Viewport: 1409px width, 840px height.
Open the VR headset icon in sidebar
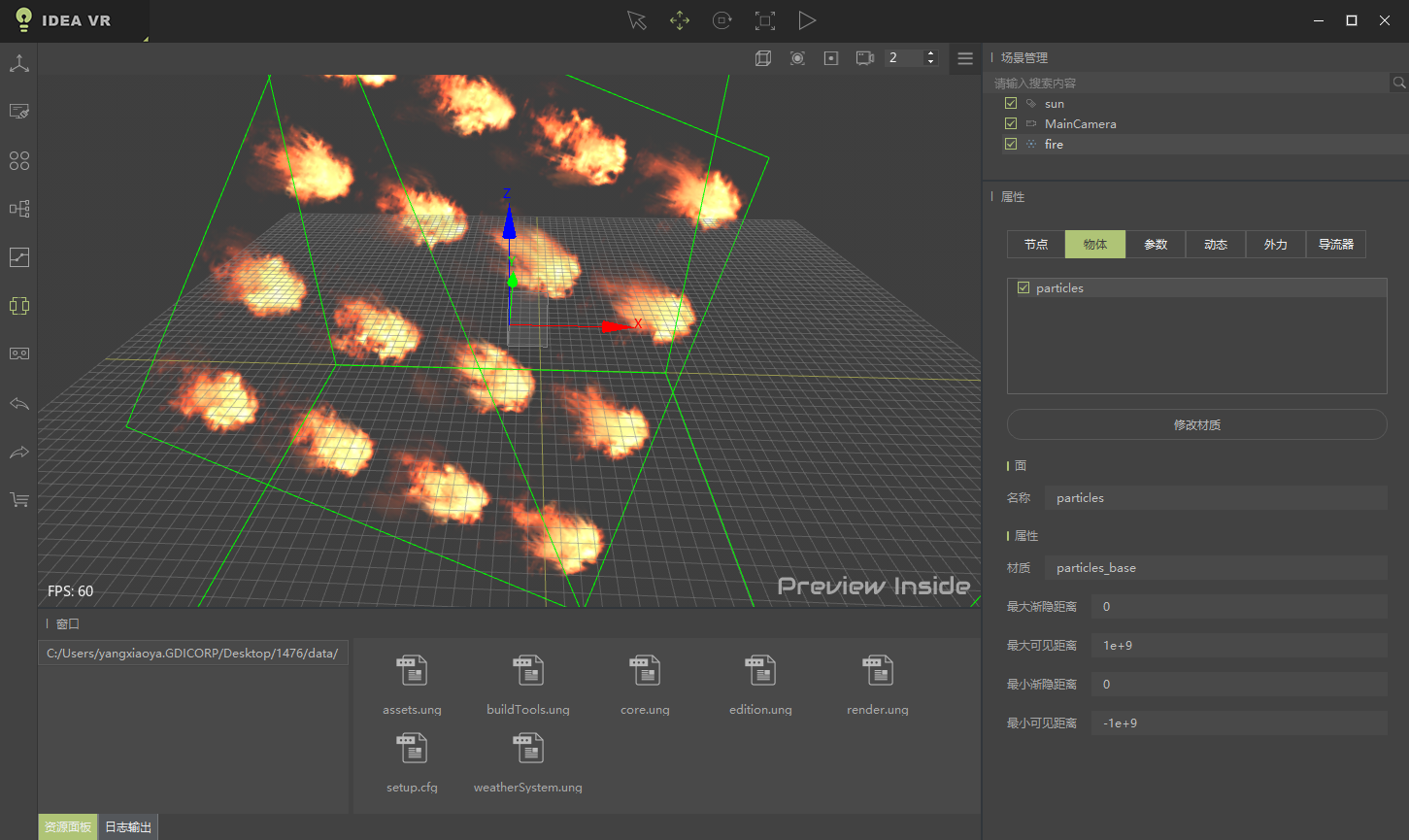click(19, 353)
